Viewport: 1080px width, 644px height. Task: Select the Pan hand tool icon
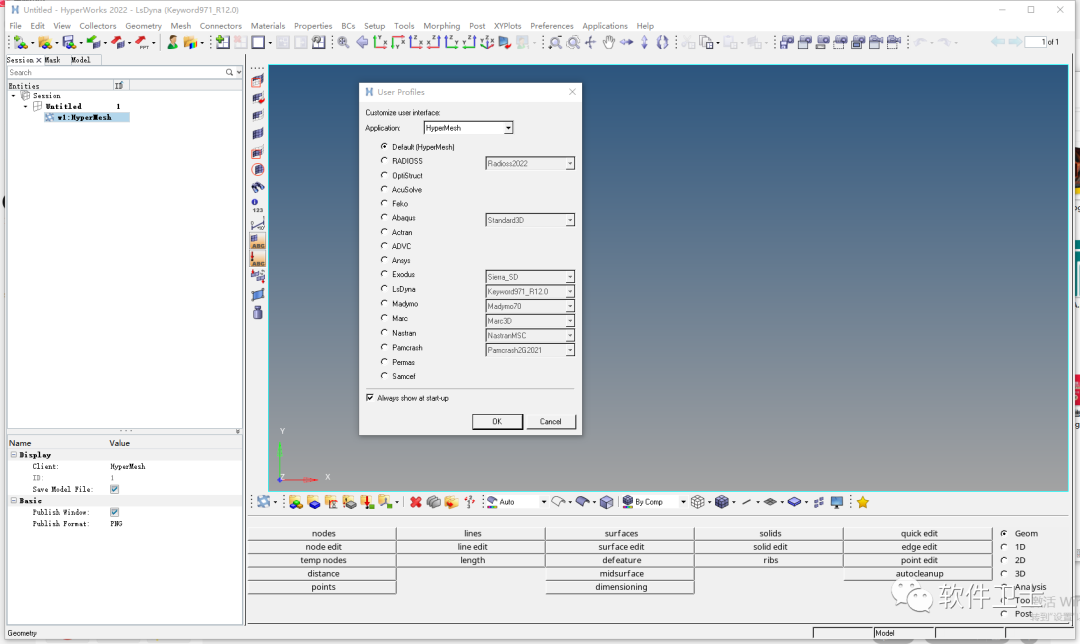pos(608,43)
